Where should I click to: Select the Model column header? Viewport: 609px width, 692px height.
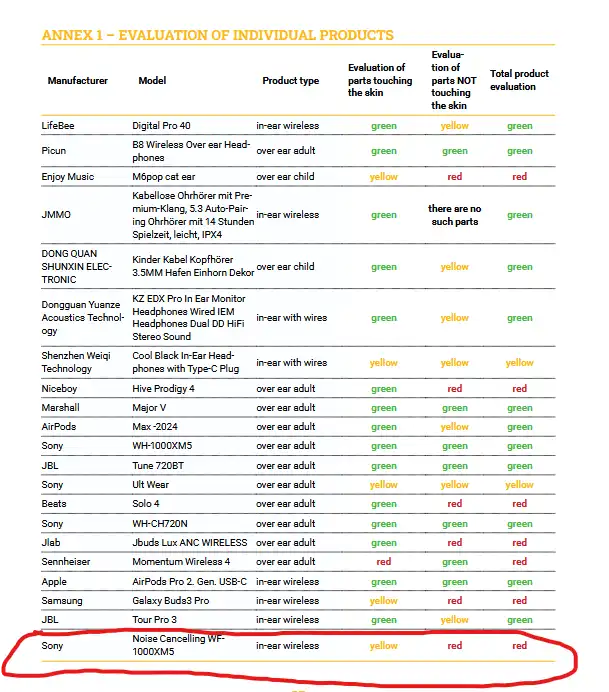(x=152, y=80)
